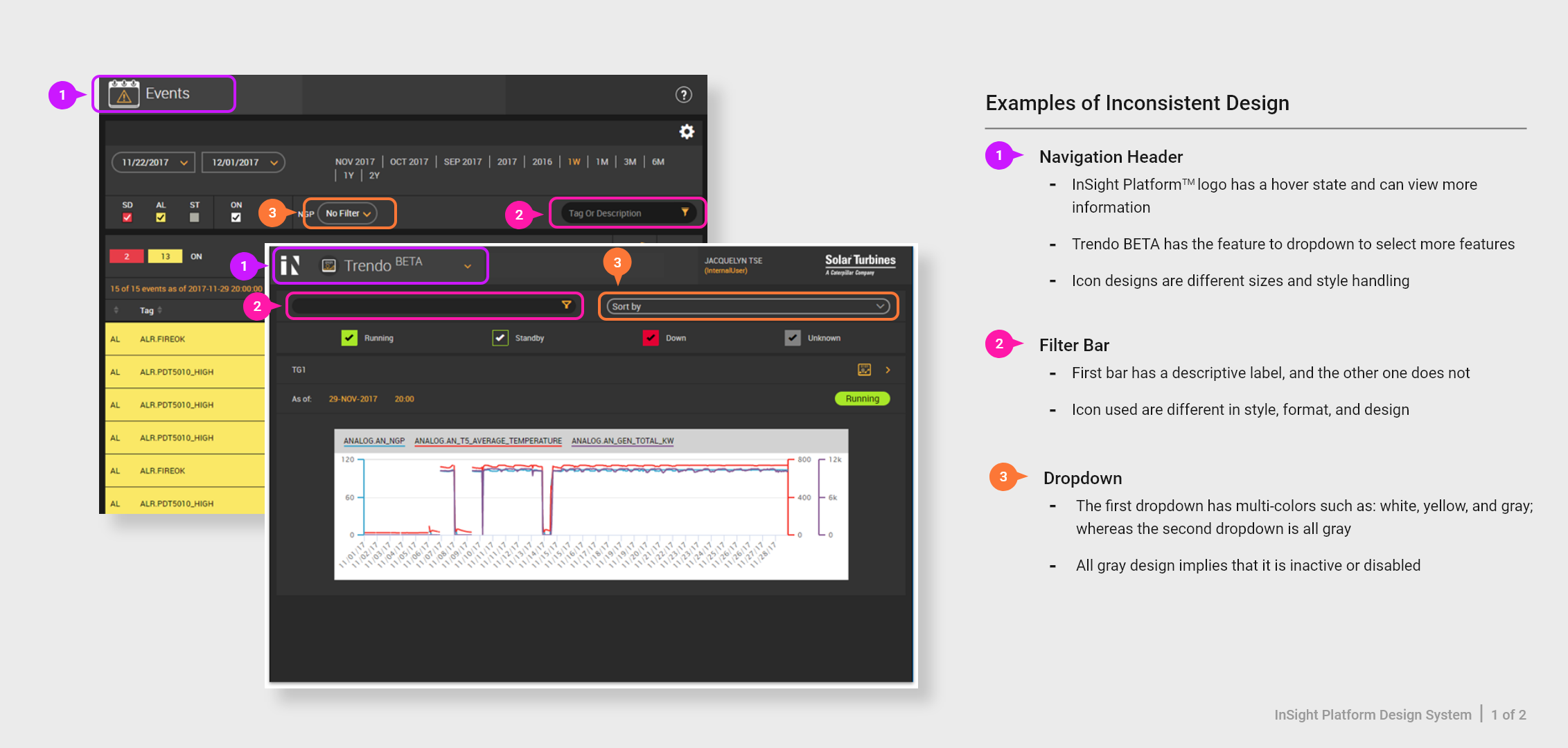The height and width of the screenshot is (748, 1568).
Task: Click the 15 of 15 events status text
Action: point(186,289)
